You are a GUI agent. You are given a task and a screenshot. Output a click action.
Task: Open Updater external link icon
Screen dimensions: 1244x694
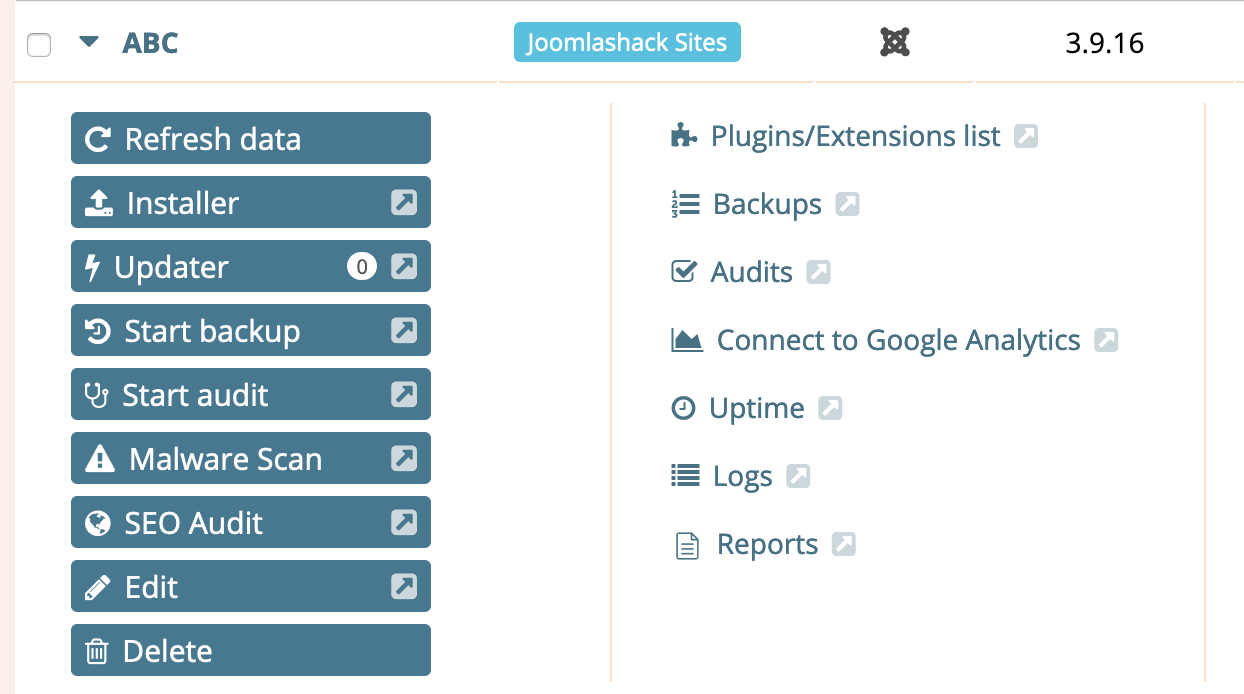(x=404, y=267)
